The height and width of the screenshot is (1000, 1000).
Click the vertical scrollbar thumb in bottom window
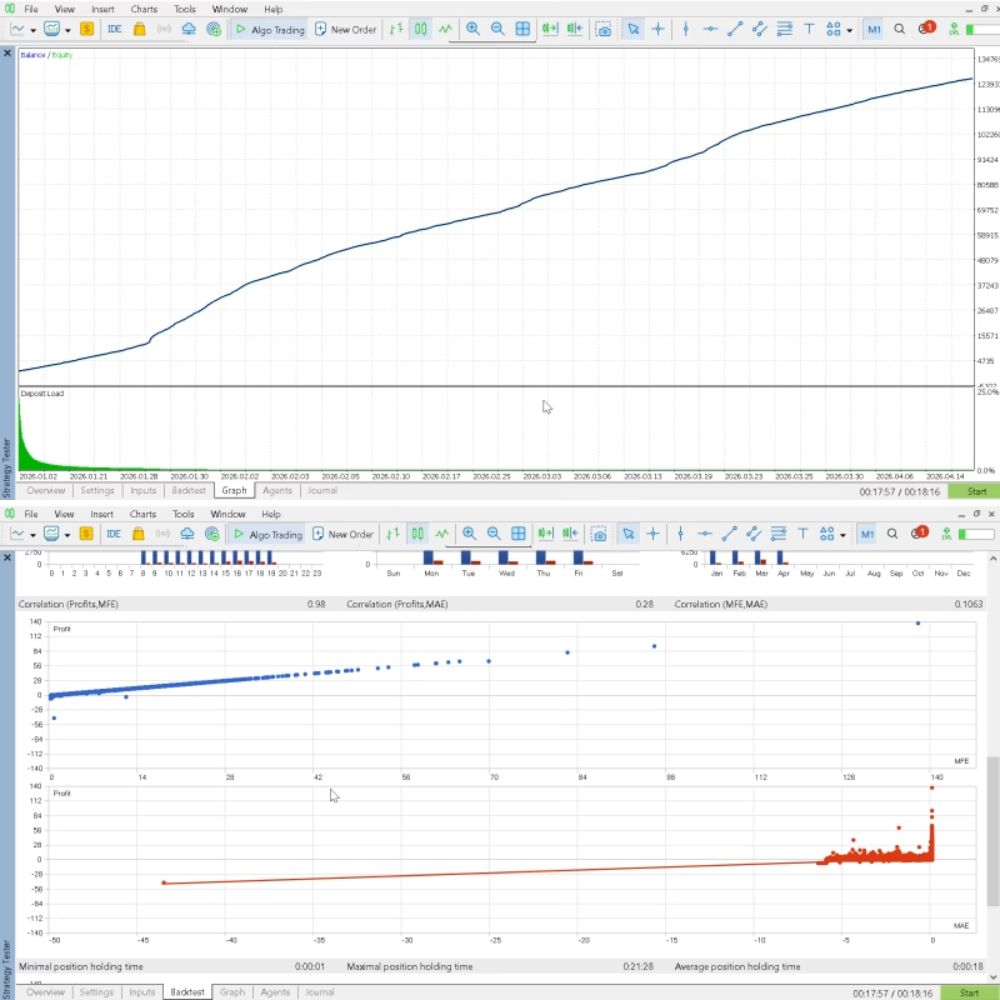(x=993, y=831)
